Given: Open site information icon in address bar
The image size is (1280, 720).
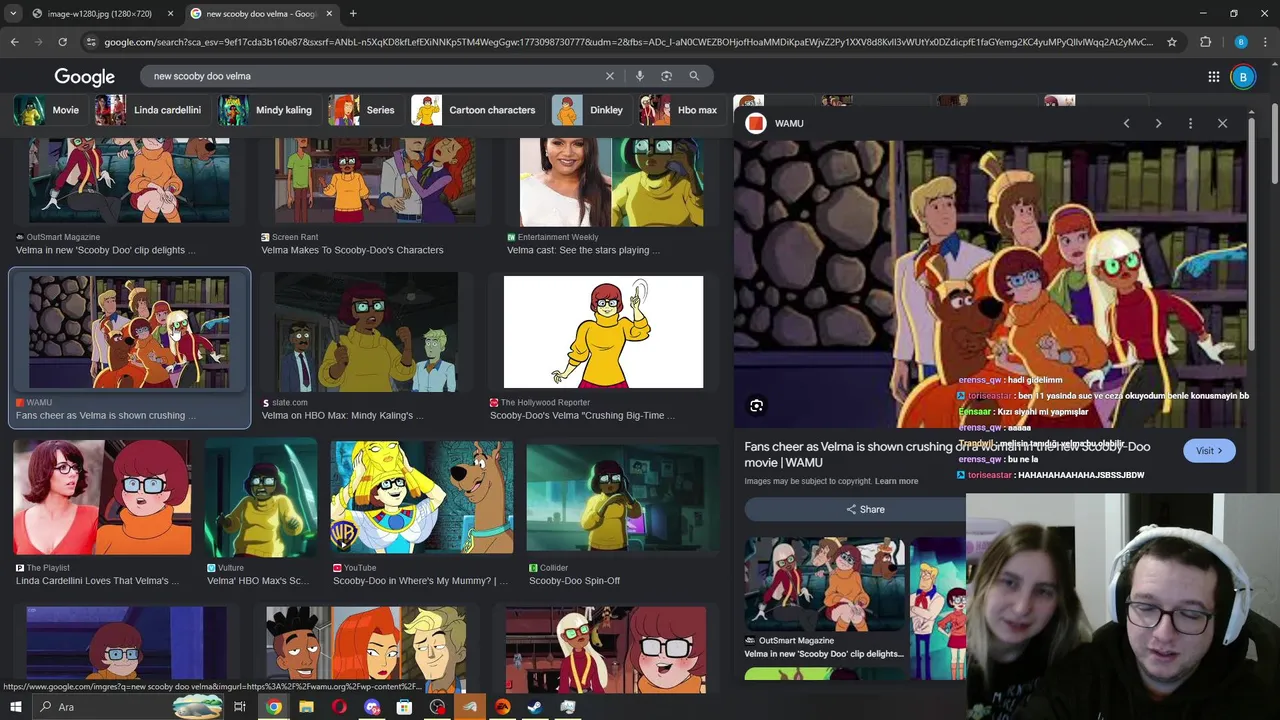Looking at the screenshot, I should coord(91,42).
